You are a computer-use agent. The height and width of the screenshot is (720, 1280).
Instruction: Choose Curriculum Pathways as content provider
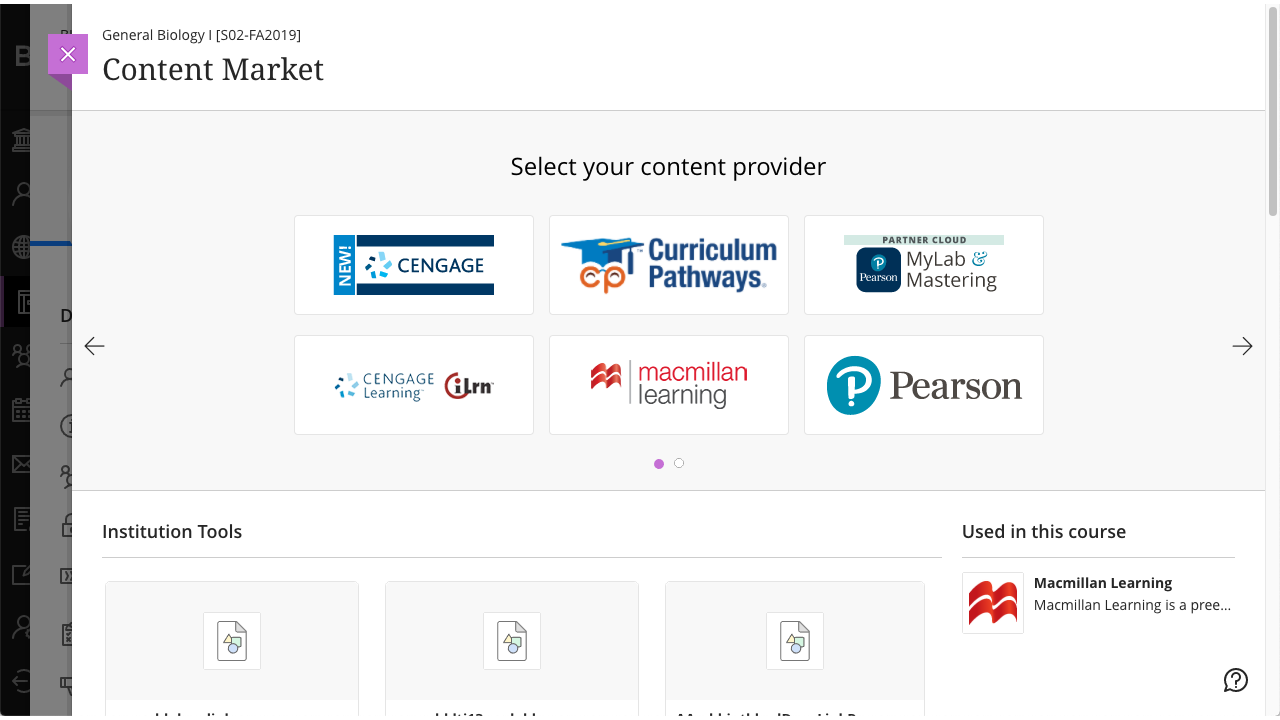point(669,265)
